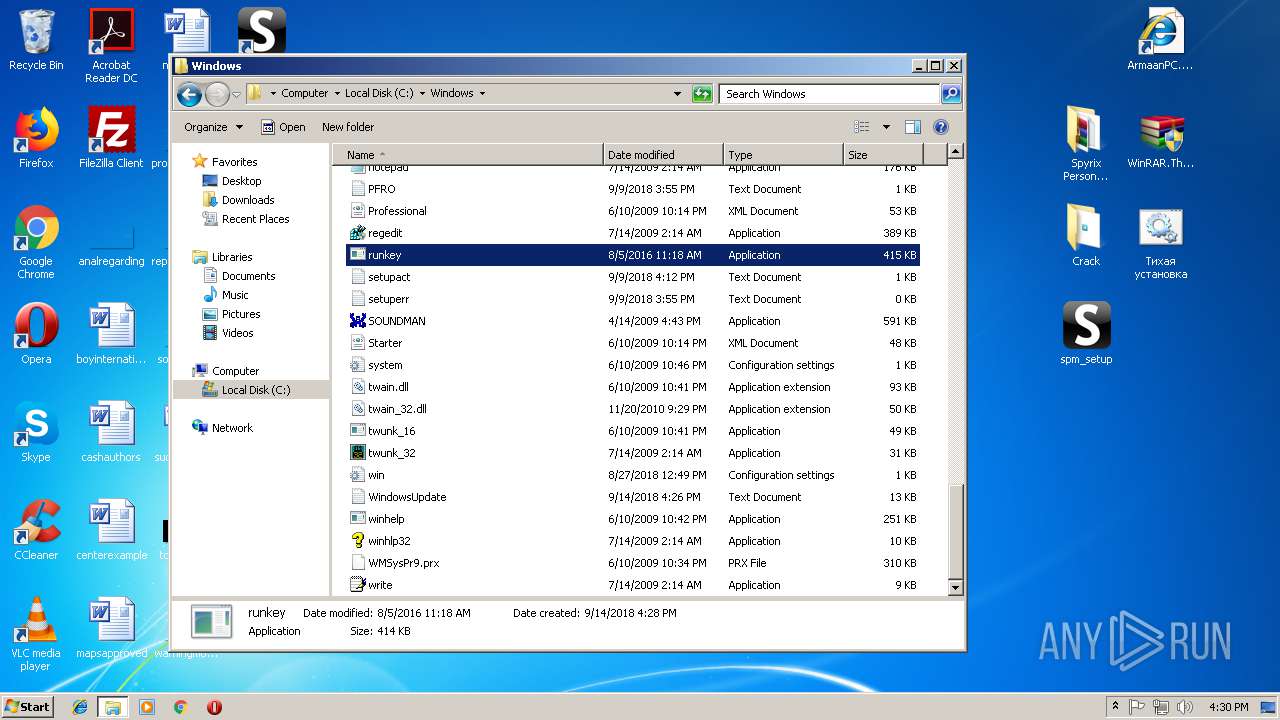Screen dimensions: 1280x720
Task: Open the VLC media player desktop shortcut
Action: 36,634
